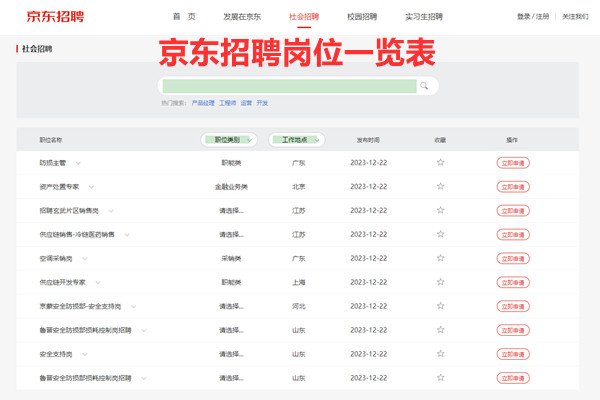Screen dimensions: 600x400
Task: Favorite the 防损主管 job with its star
Action: coord(440,163)
